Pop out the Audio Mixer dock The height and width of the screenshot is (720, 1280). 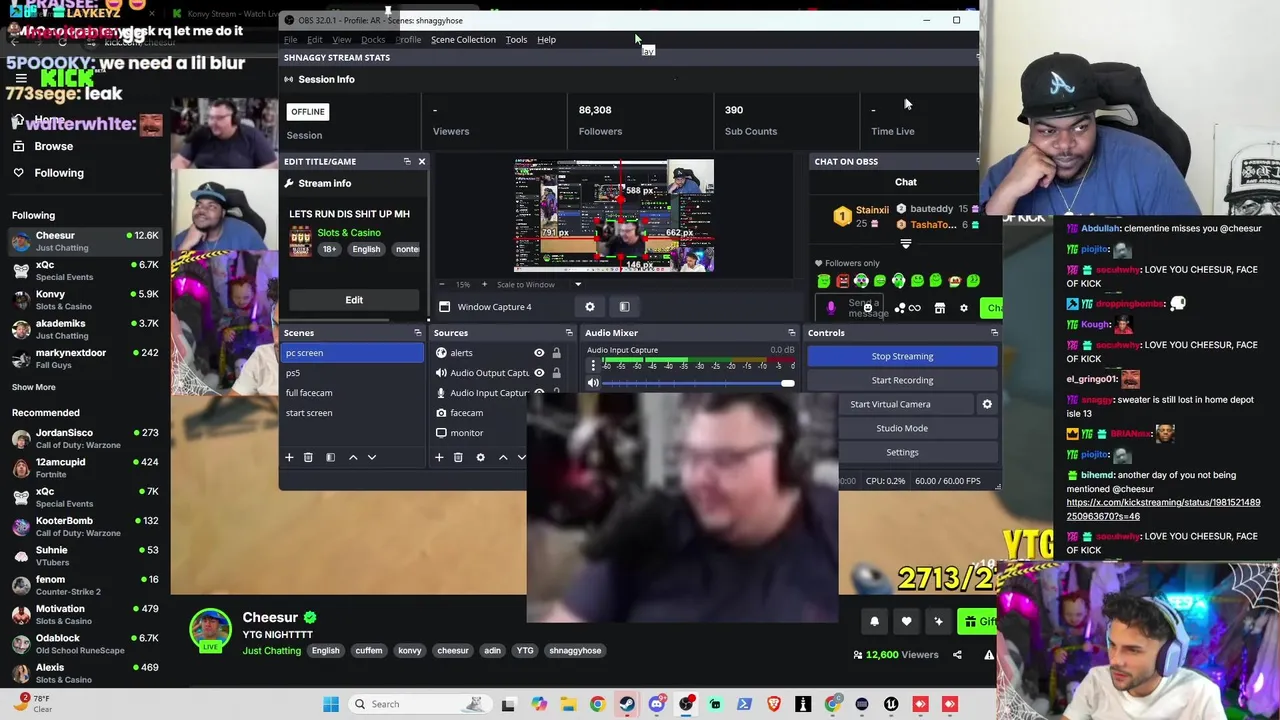coord(791,333)
